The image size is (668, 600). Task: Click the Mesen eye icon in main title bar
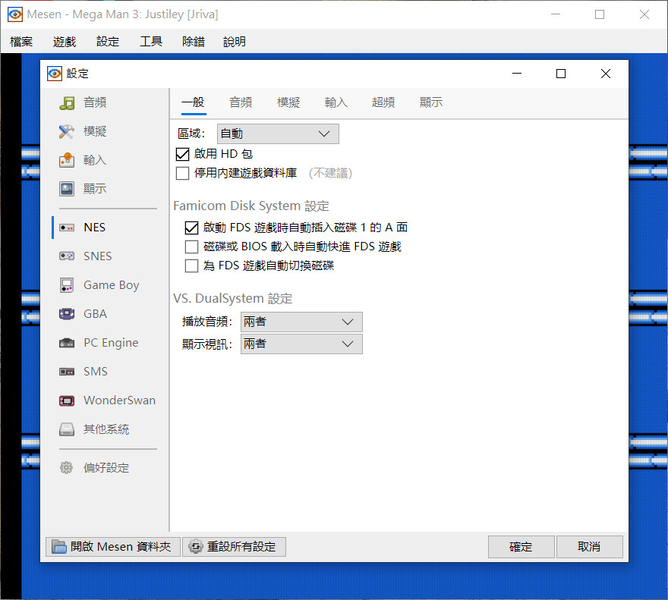15,14
